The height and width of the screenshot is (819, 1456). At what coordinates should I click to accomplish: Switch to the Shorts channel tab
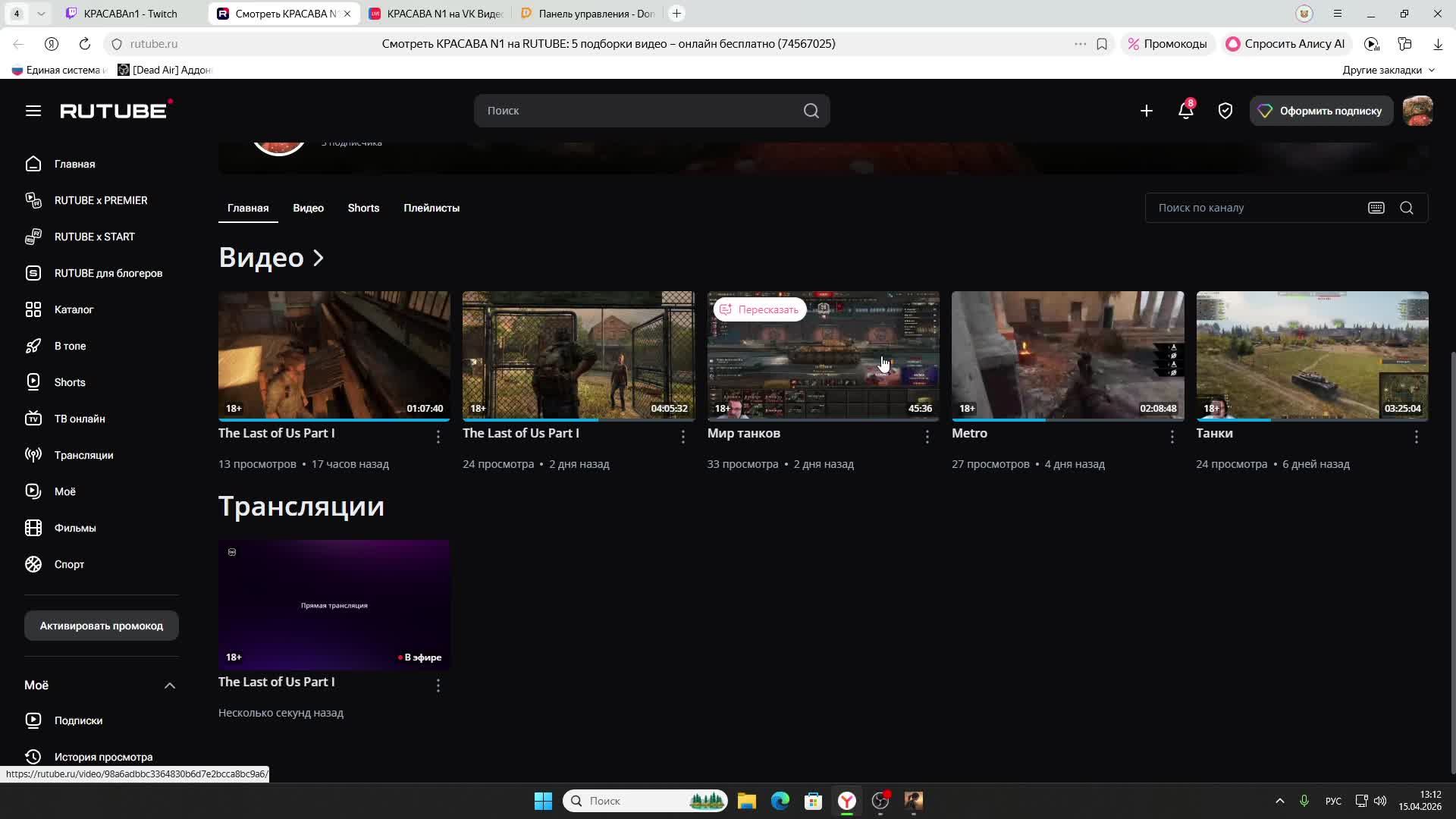(363, 208)
